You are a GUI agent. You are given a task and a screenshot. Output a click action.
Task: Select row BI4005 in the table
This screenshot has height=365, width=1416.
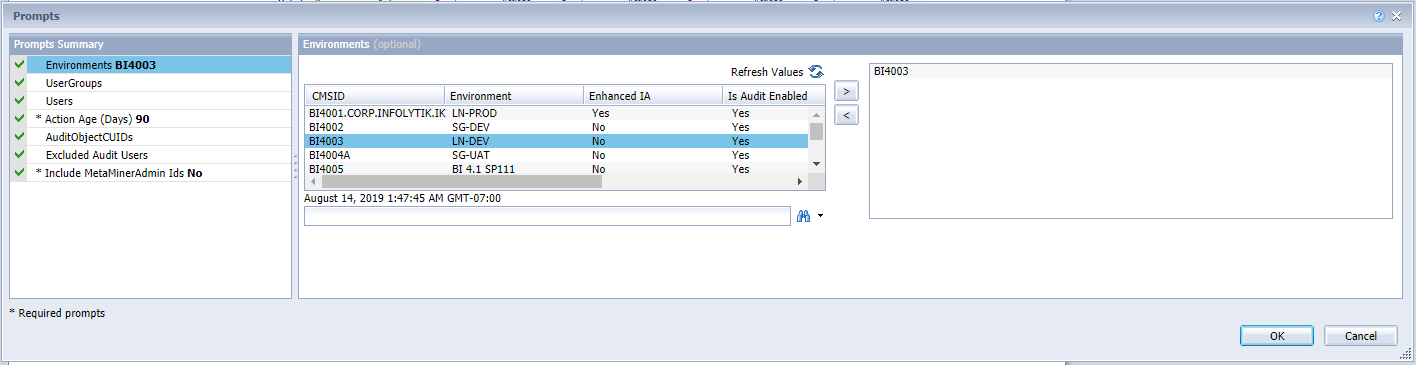(x=556, y=169)
